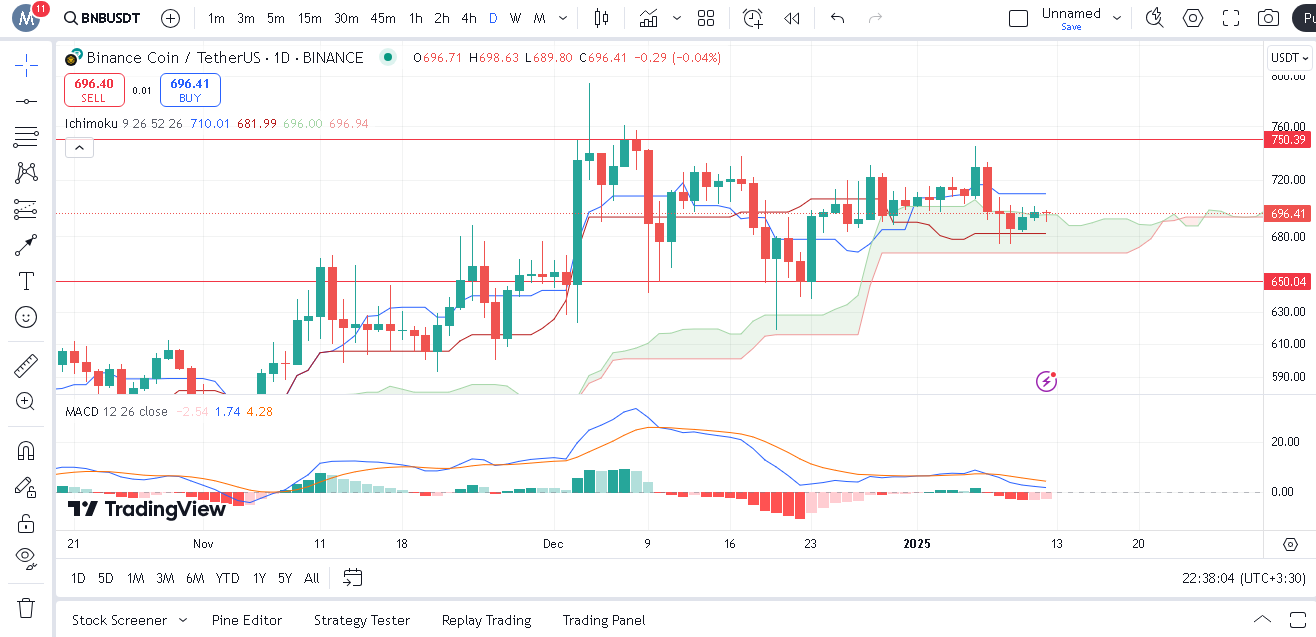This screenshot has height=637, width=1316.
Task: Select the weekly W timeframe
Action: 516,18
